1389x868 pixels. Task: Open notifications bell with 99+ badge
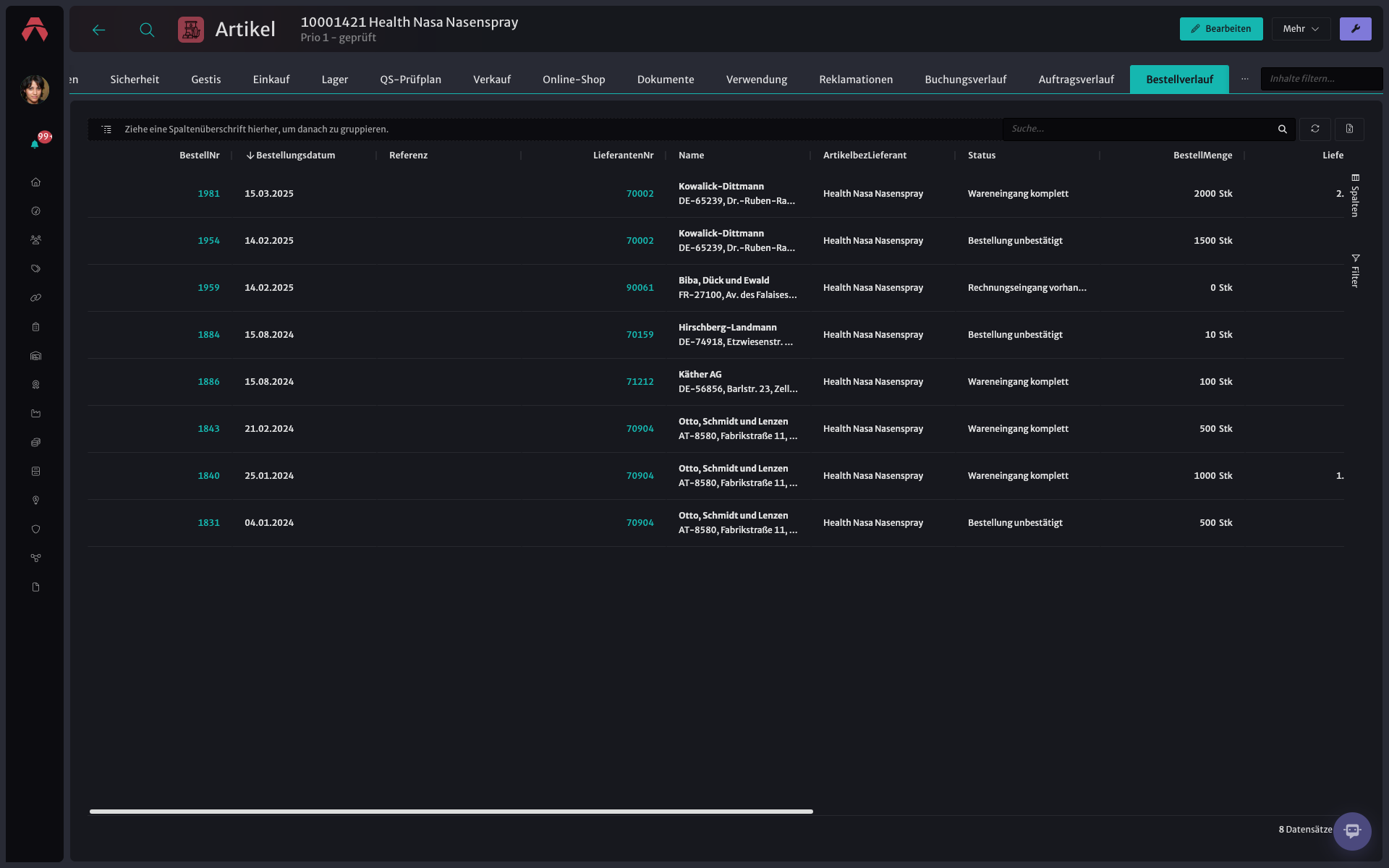(35, 143)
